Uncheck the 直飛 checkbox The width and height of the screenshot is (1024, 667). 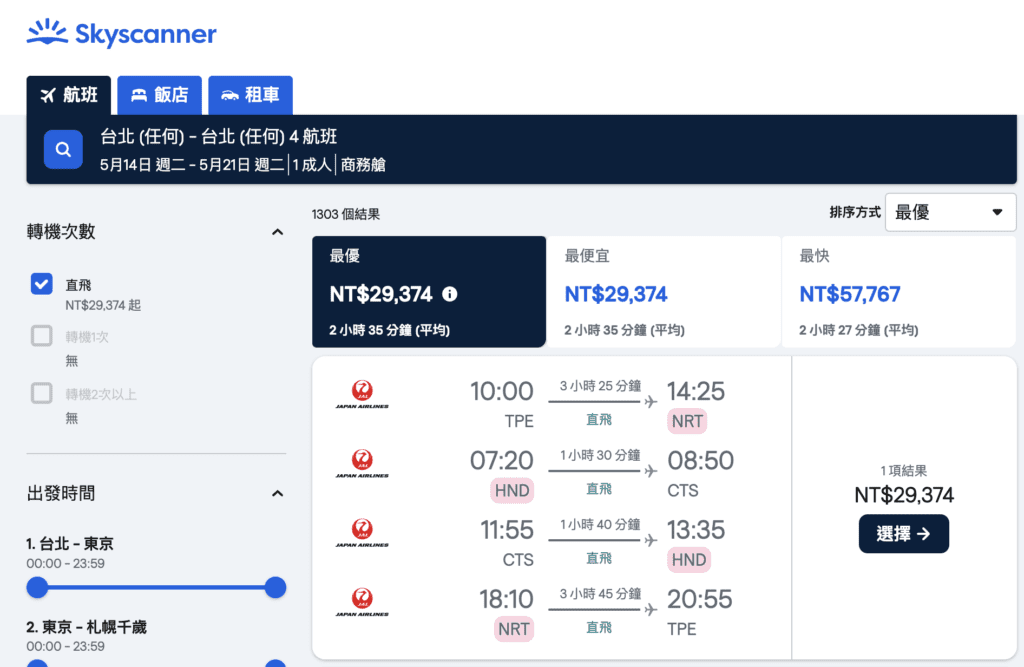coord(42,284)
